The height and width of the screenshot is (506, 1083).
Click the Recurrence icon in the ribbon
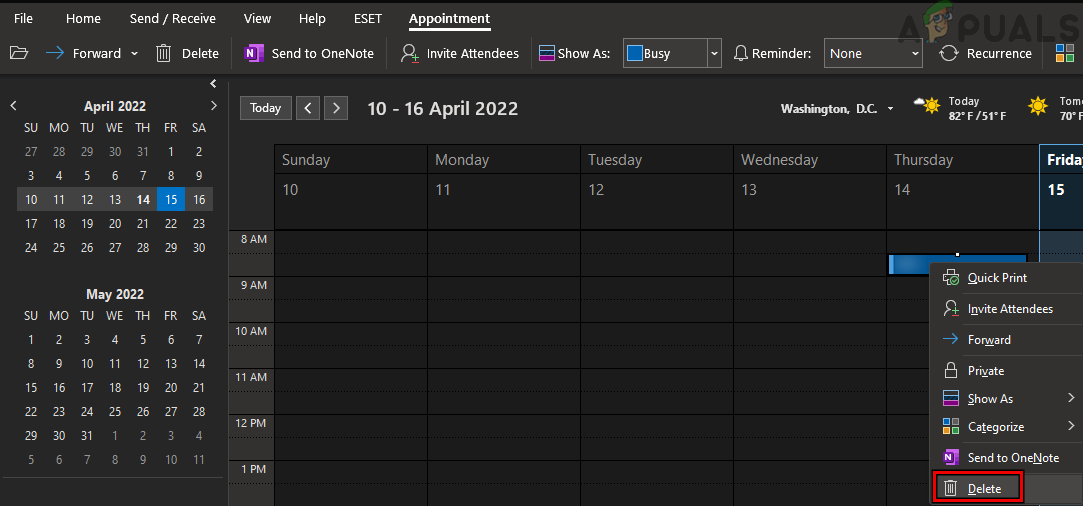point(949,54)
